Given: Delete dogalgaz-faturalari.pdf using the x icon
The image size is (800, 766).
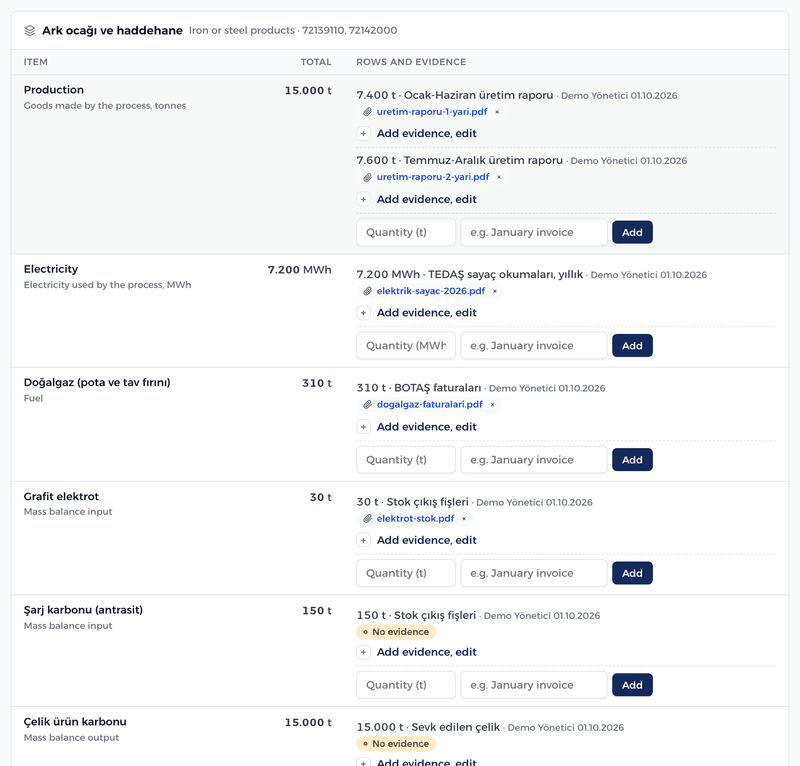Looking at the screenshot, I should pyautogui.click(x=492, y=405).
